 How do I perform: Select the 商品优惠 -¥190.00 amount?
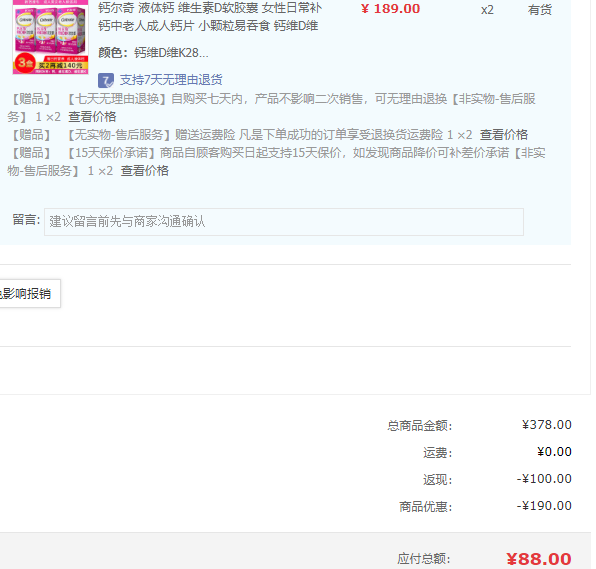pos(544,506)
